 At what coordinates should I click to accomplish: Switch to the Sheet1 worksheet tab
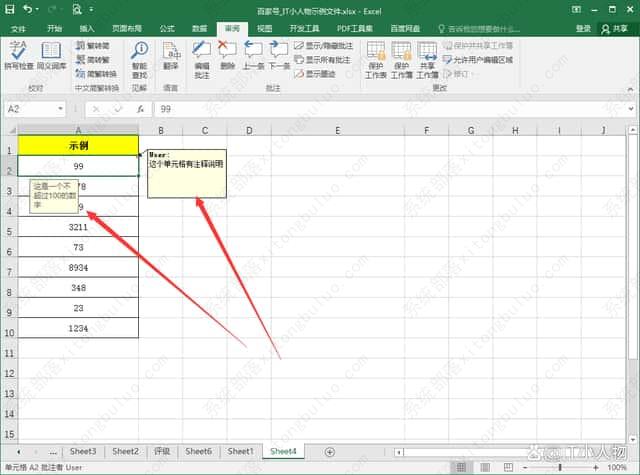pyautogui.click(x=240, y=451)
